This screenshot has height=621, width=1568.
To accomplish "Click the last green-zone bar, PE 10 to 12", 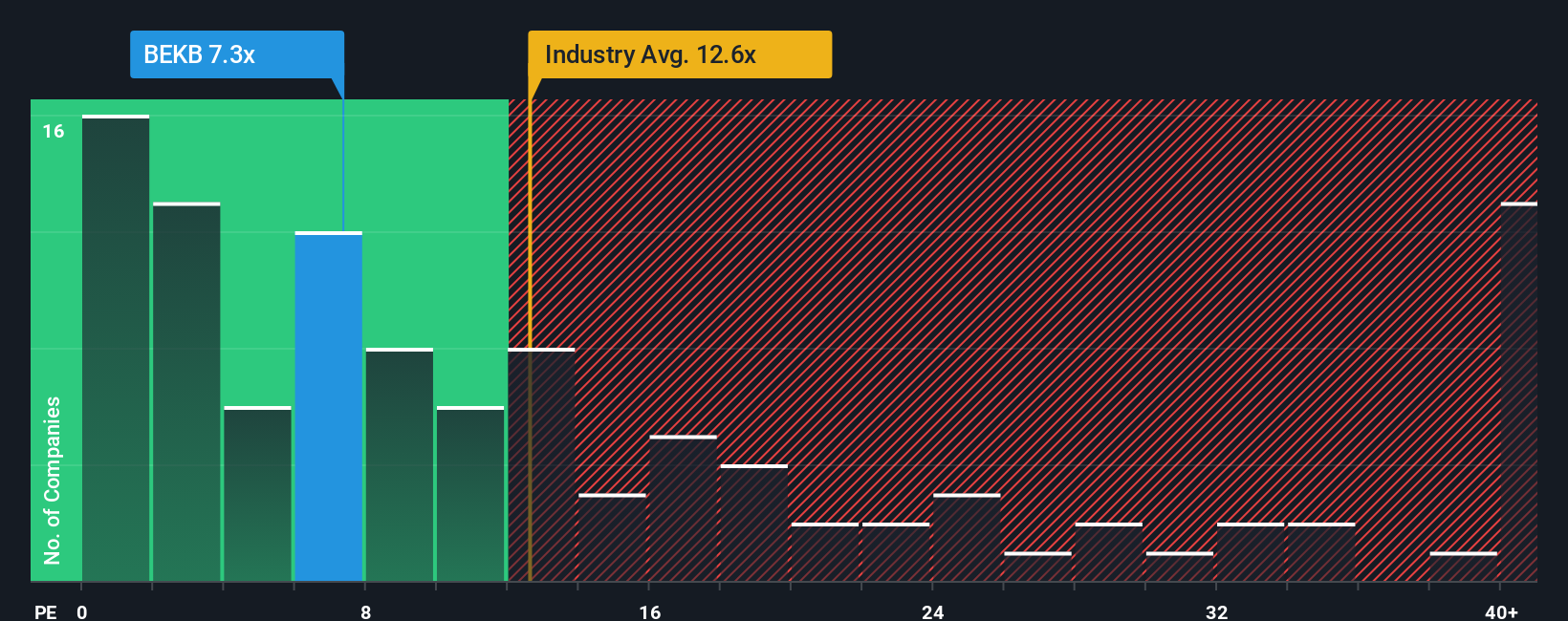I will (x=470, y=494).
